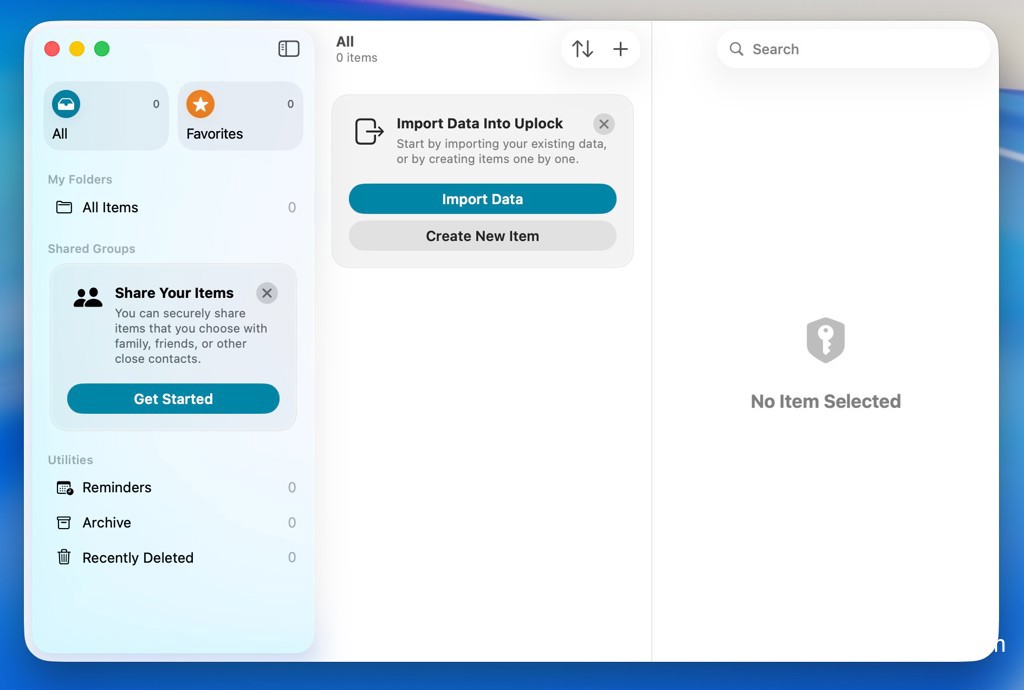This screenshot has width=1024, height=690.
Task: Click the My Folders section header
Action: (x=80, y=180)
